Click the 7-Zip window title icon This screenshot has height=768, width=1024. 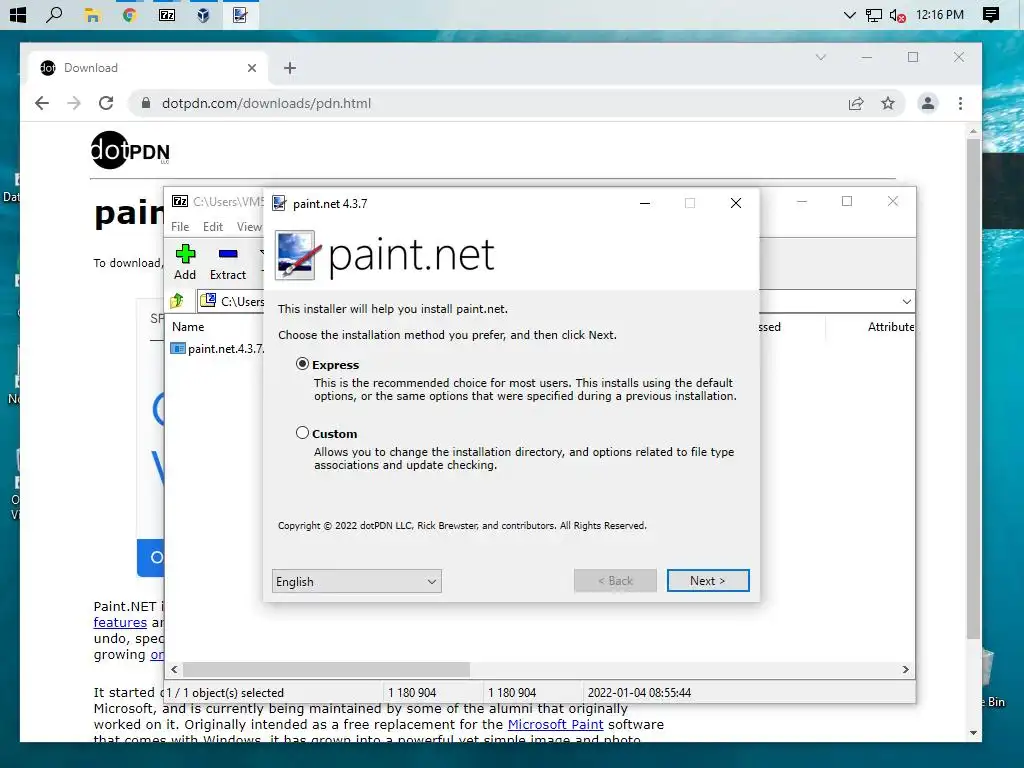point(180,201)
